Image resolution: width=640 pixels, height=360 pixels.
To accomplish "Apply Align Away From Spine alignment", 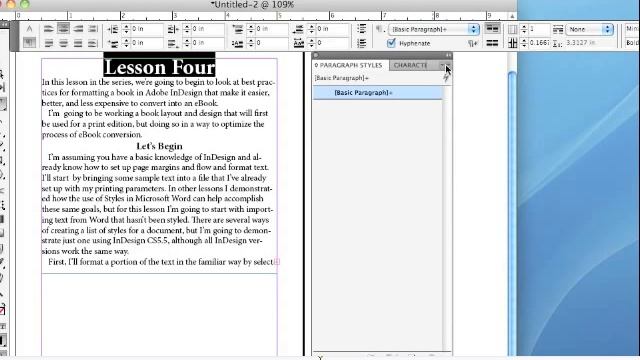I will (93, 43).
